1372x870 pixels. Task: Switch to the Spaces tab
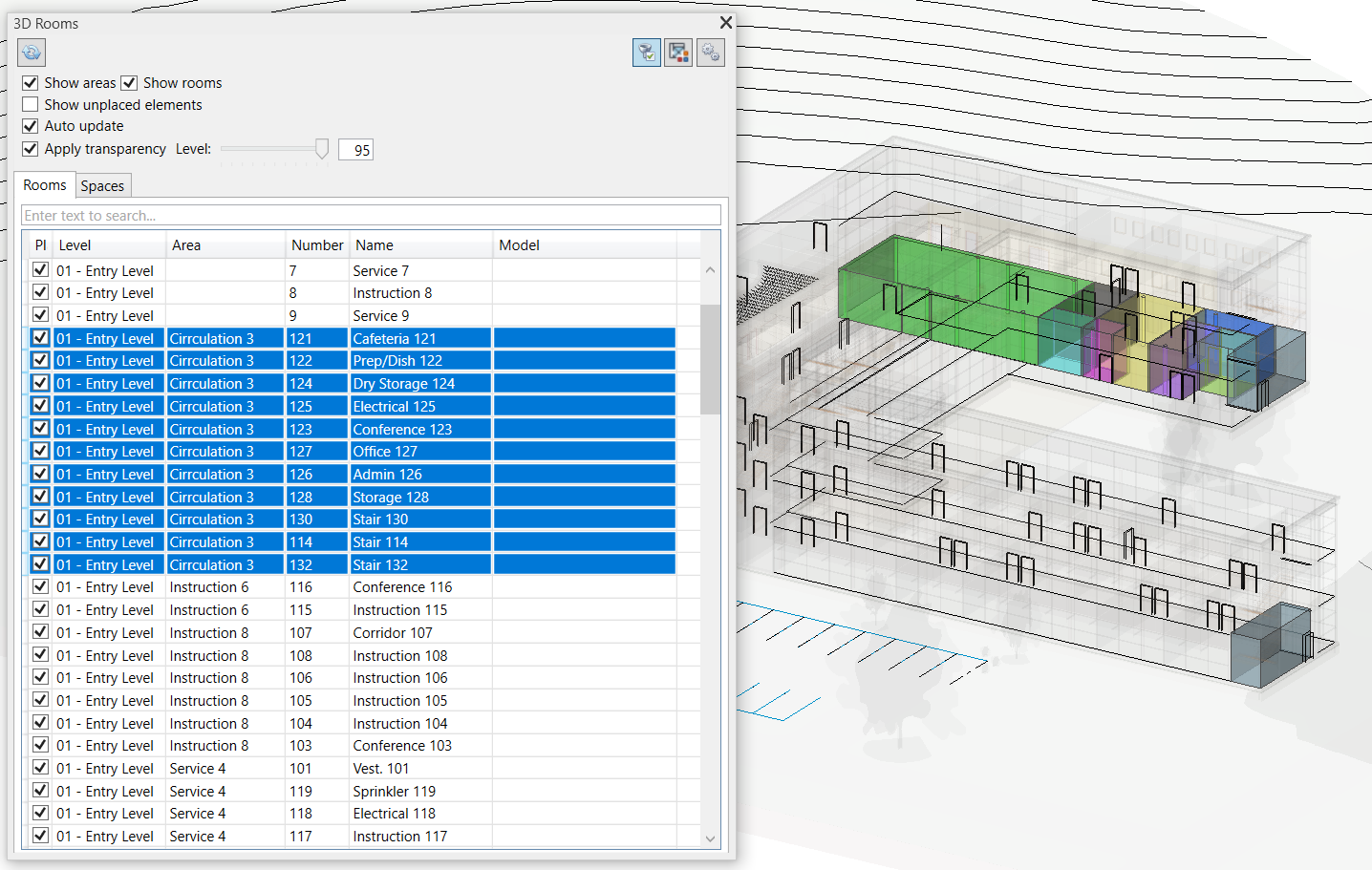click(x=102, y=186)
